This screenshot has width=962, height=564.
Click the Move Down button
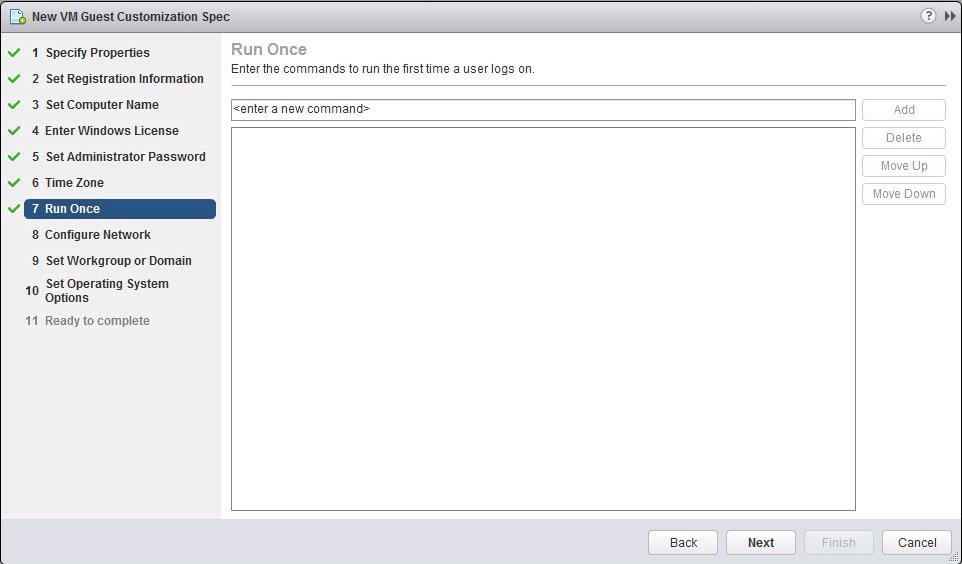(904, 194)
